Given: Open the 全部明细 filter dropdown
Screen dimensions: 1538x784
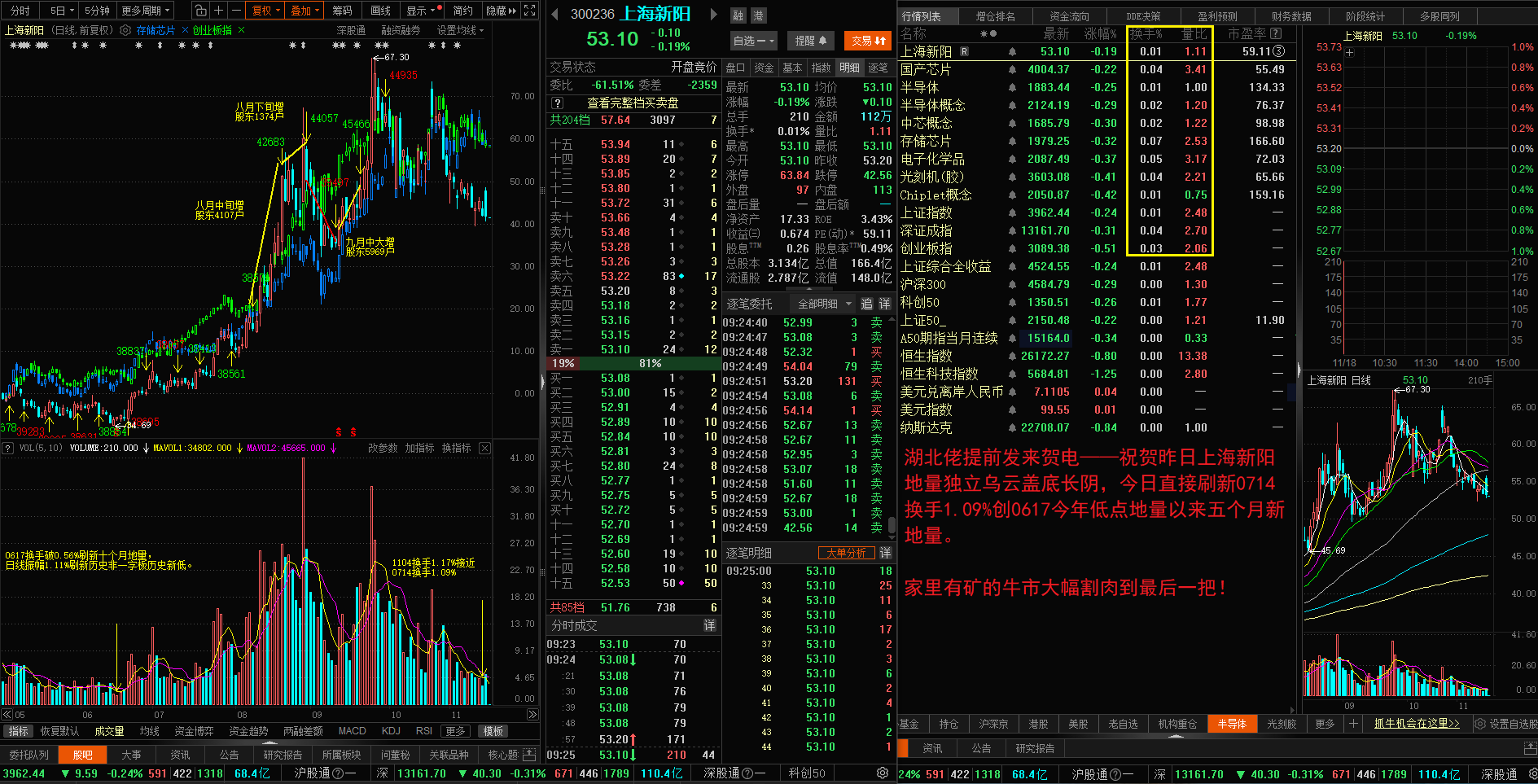Looking at the screenshot, I should click(824, 304).
